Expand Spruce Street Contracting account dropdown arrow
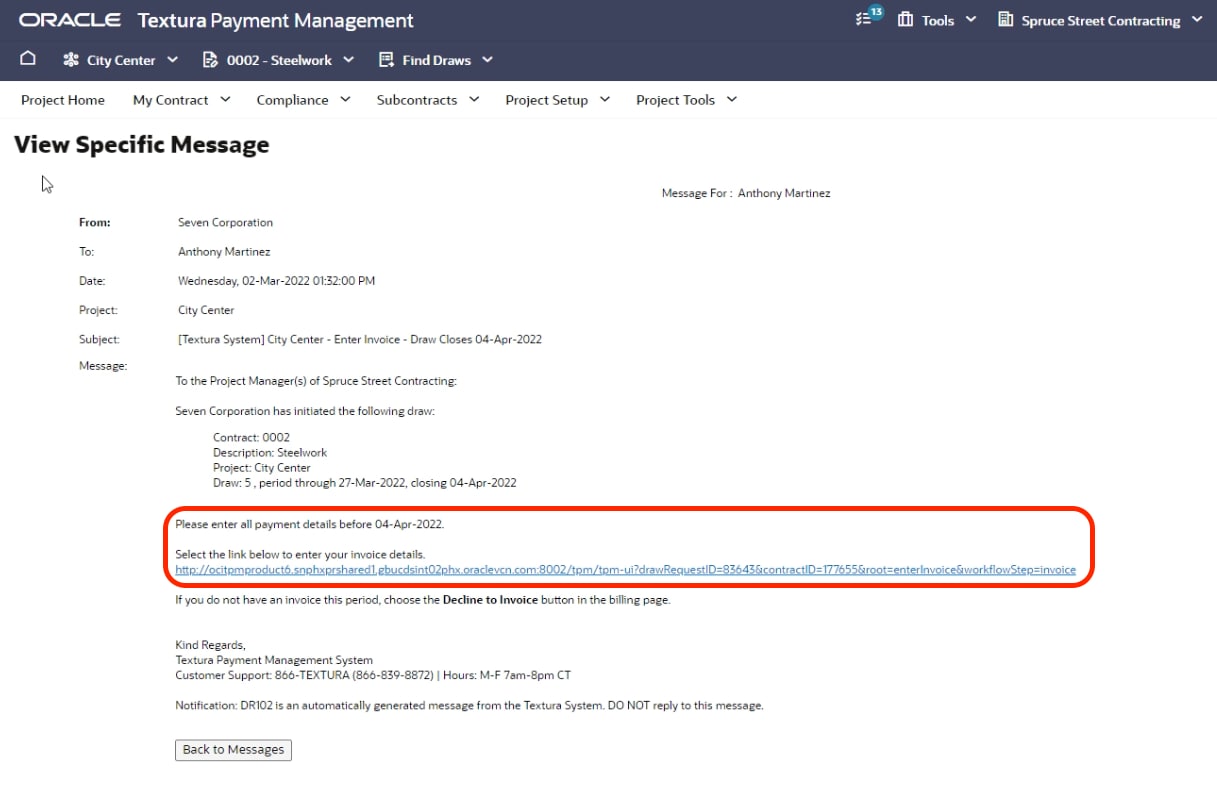 coord(1197,20)
